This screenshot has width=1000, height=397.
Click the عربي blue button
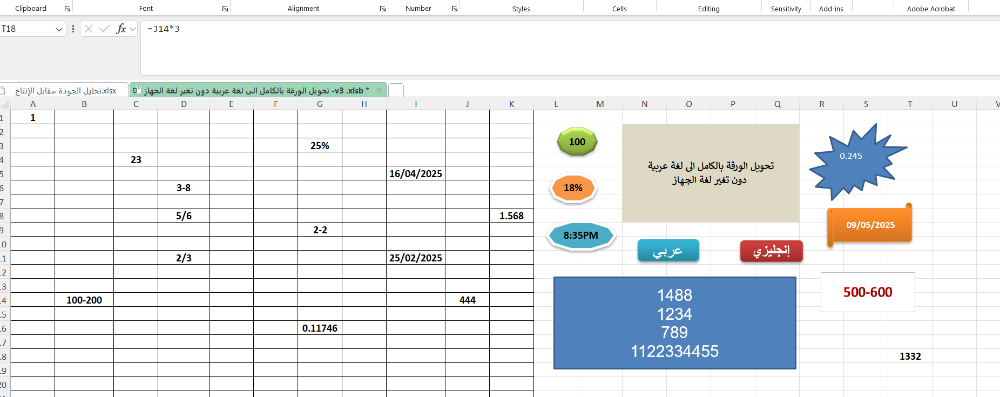668,251
